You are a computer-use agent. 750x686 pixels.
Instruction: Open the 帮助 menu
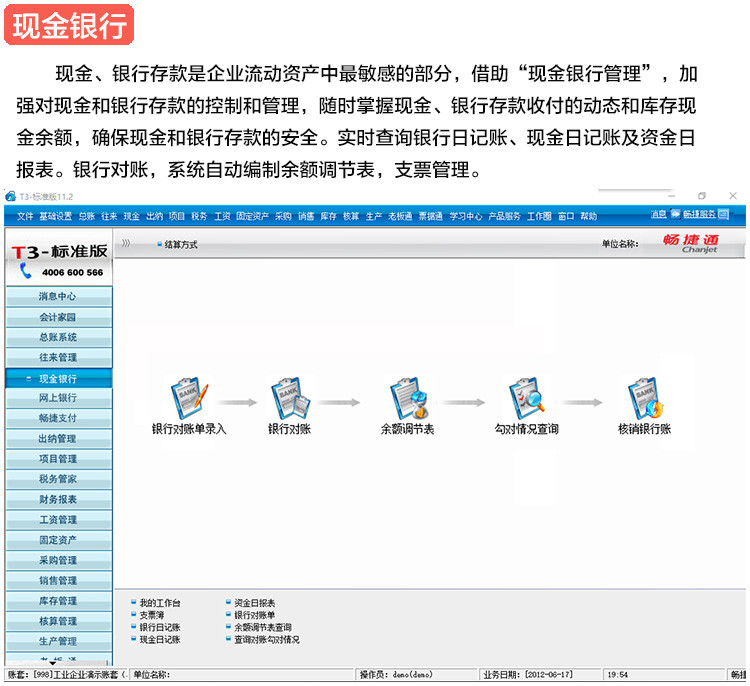click(x=589, y=215)
